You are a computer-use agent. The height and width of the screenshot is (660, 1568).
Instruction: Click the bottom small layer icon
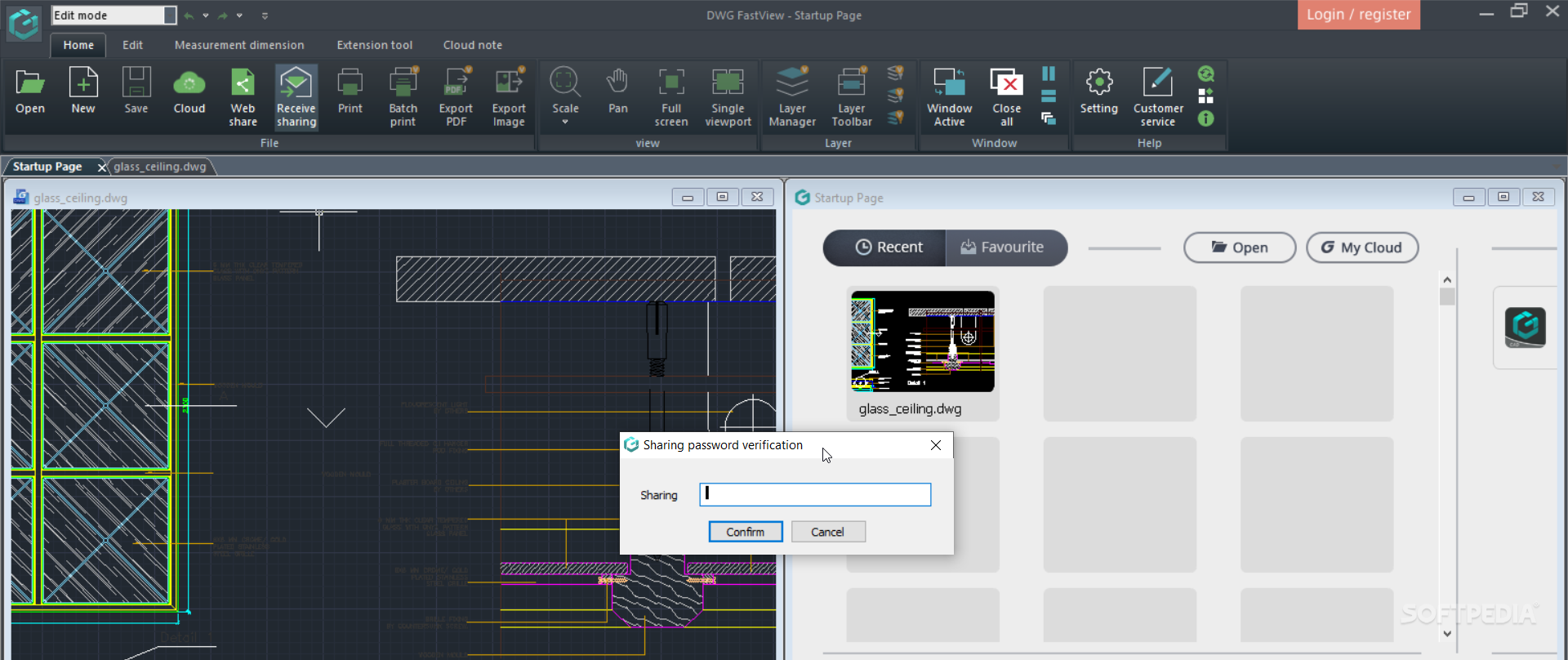tap(896, 118)
